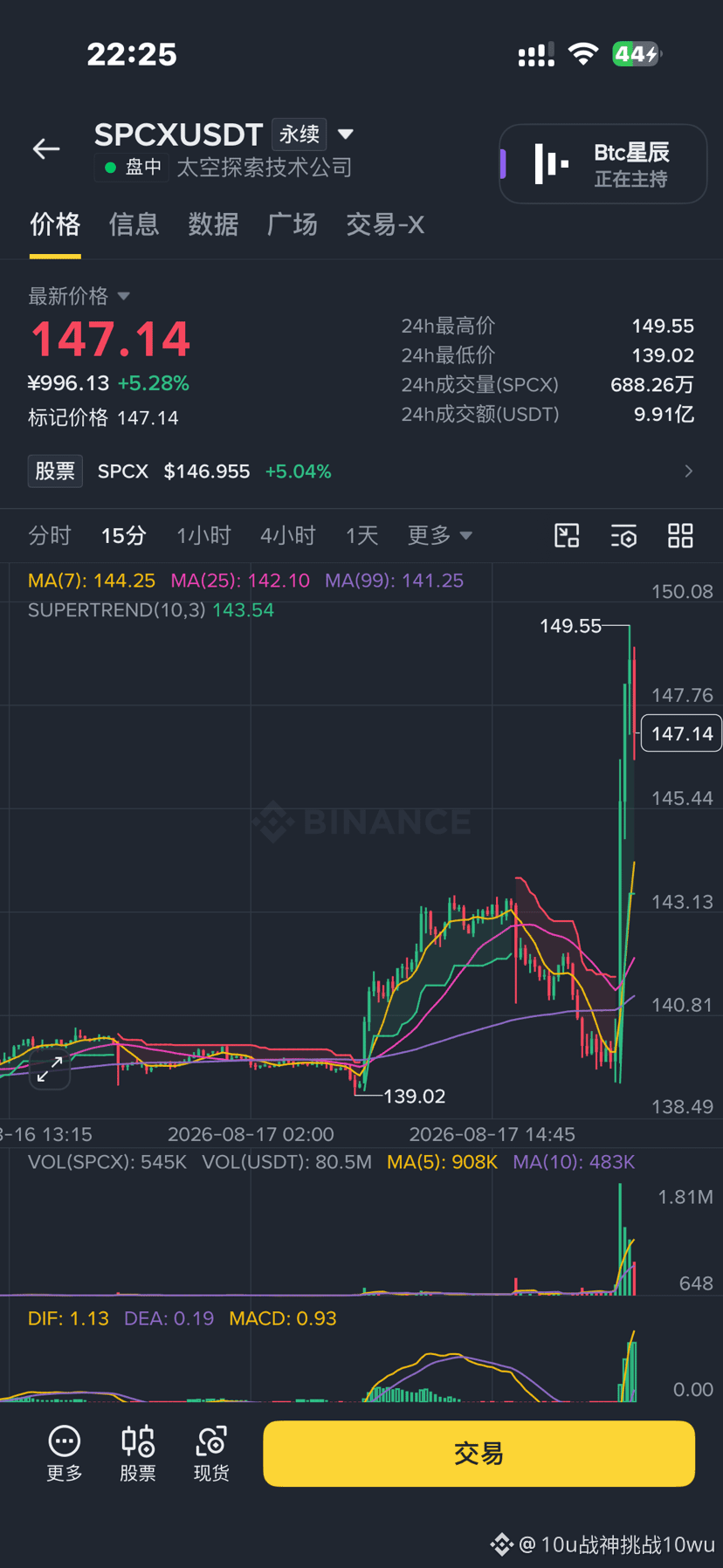The image size is (723, 1568).
Task: Tap the yellow 交易 button
Action: click(x=479, y=1454)
